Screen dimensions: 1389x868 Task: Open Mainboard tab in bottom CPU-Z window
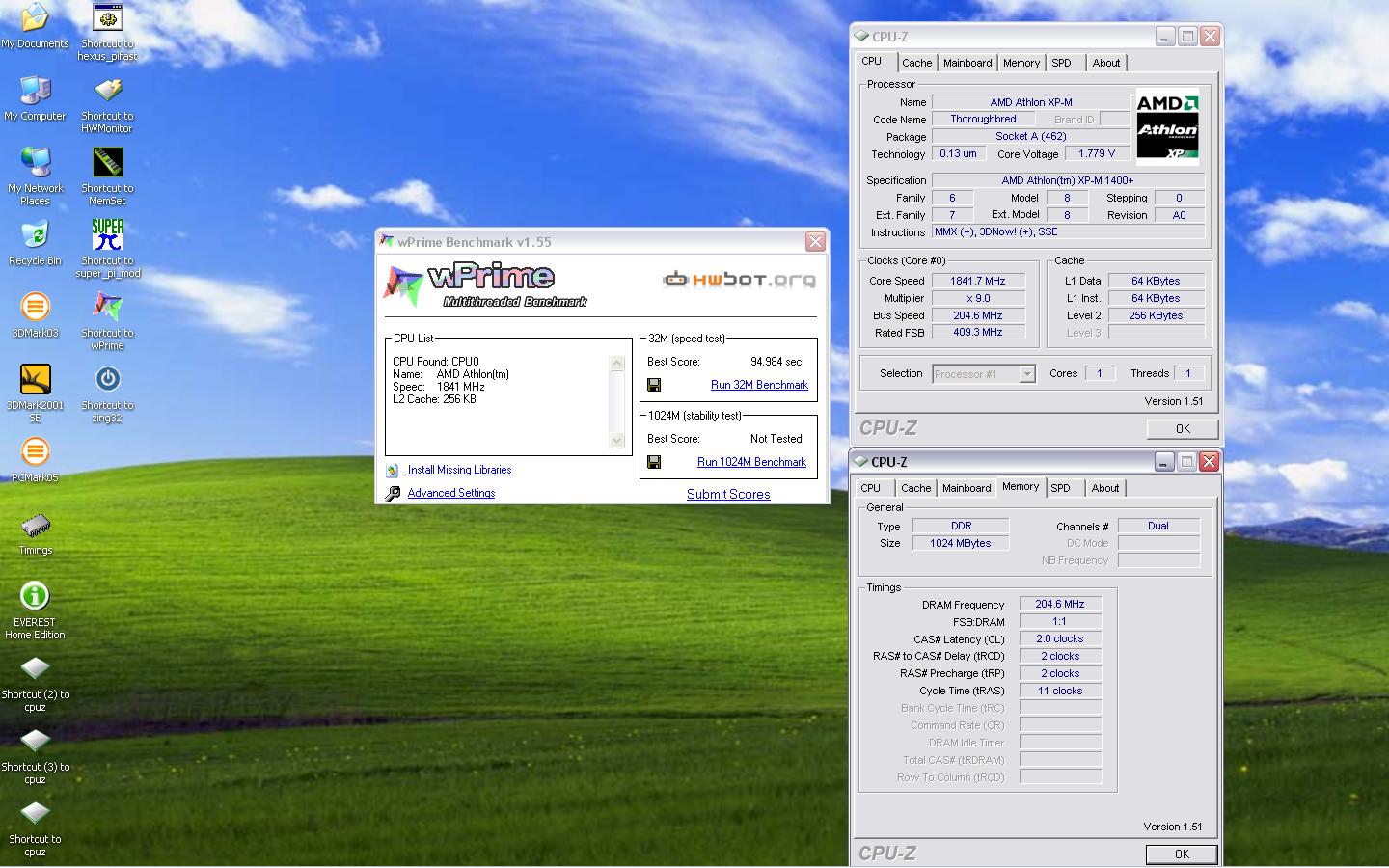pyautogui.click(x=967, y=488)
